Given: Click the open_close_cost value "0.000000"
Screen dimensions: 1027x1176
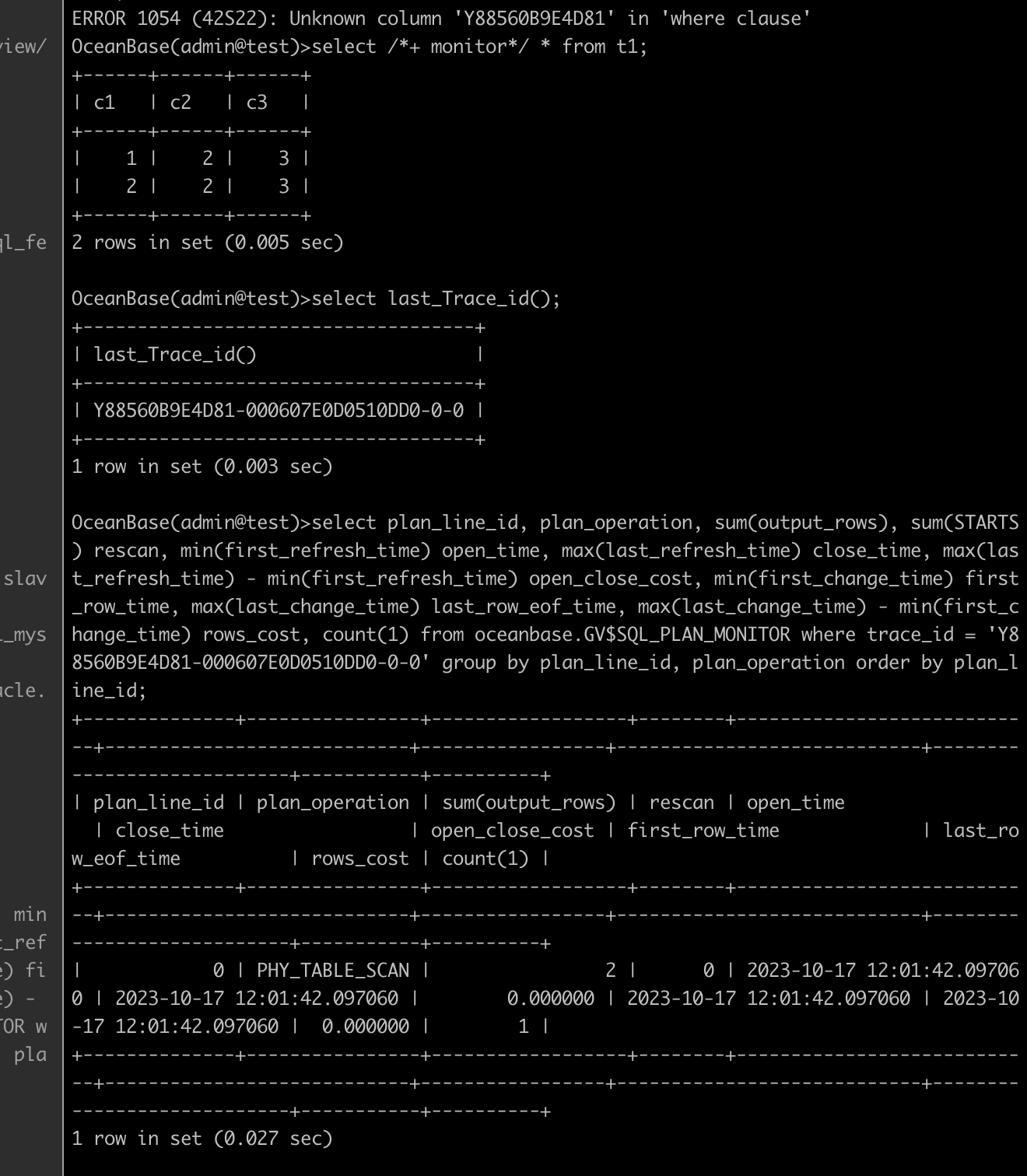Looking at the screenshot, I should (x=551, y=999).
